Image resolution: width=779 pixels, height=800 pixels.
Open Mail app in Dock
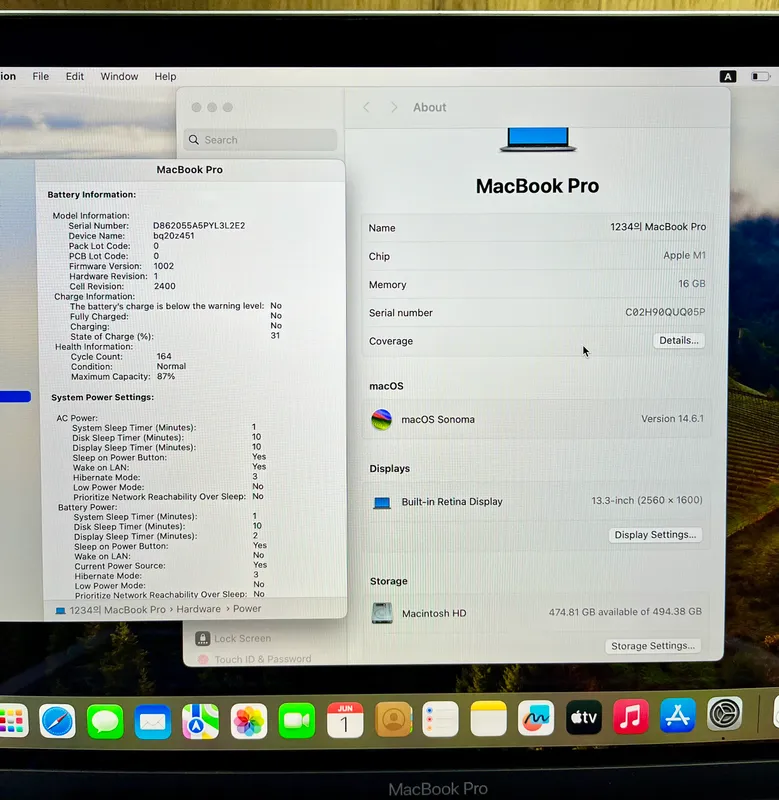pyautogui.click(x=153, y=721)
